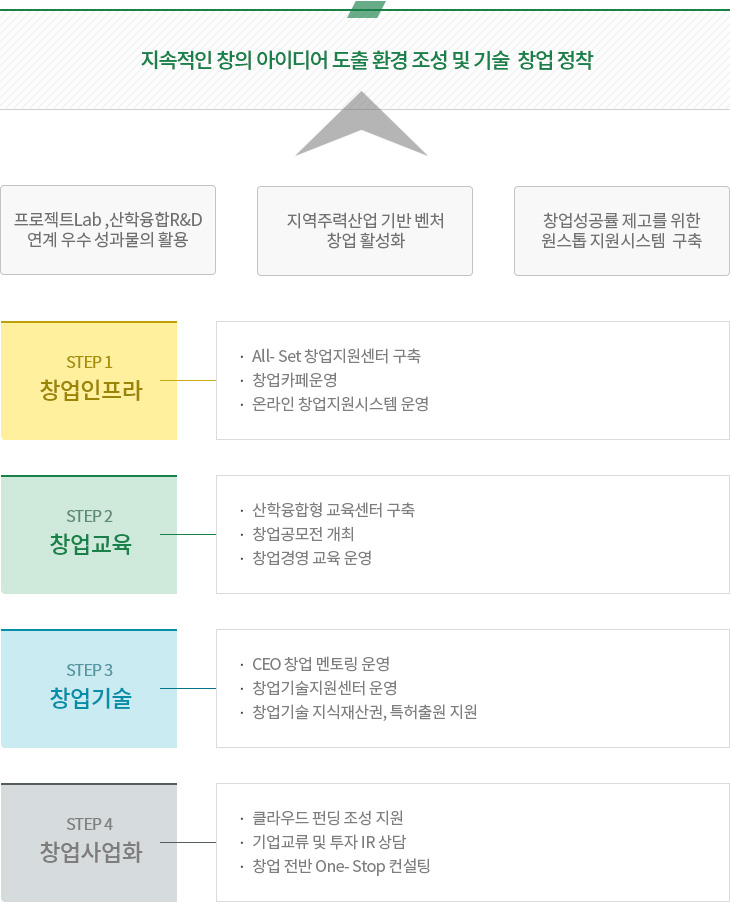
Task: Click 클라우드 펀딩 조성 지원 item
Action: click(x=328, y=818)
